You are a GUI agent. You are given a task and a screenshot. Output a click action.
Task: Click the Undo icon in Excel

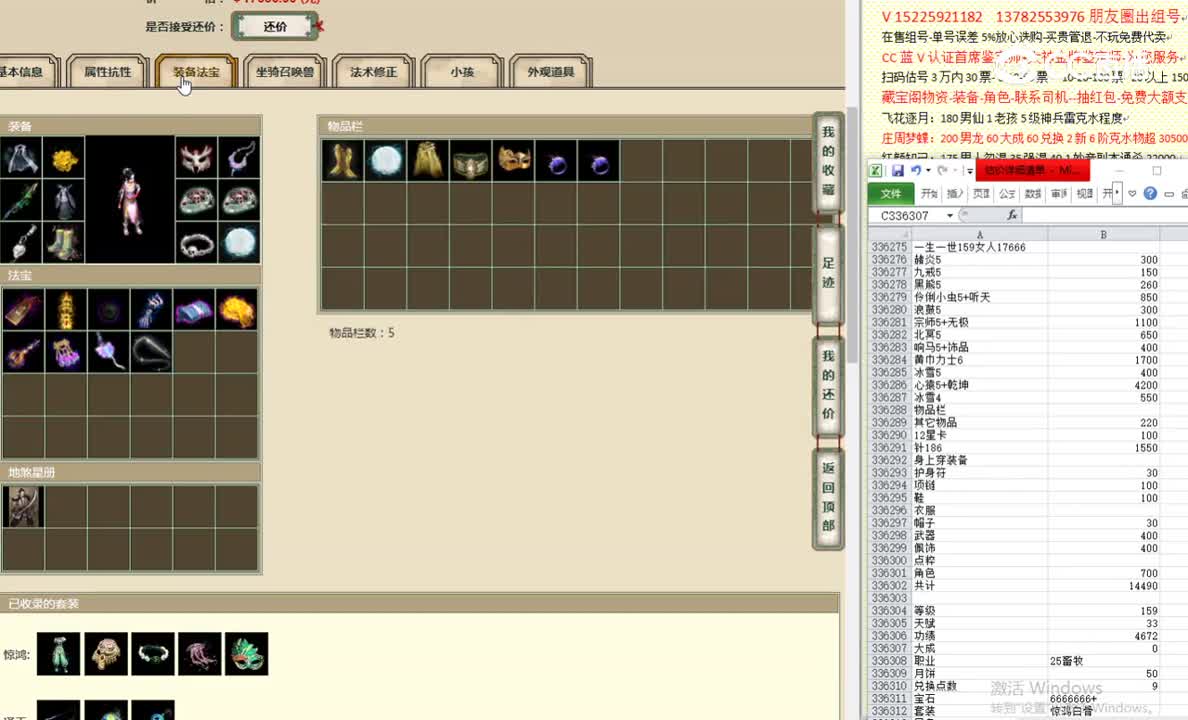point(917,170)
